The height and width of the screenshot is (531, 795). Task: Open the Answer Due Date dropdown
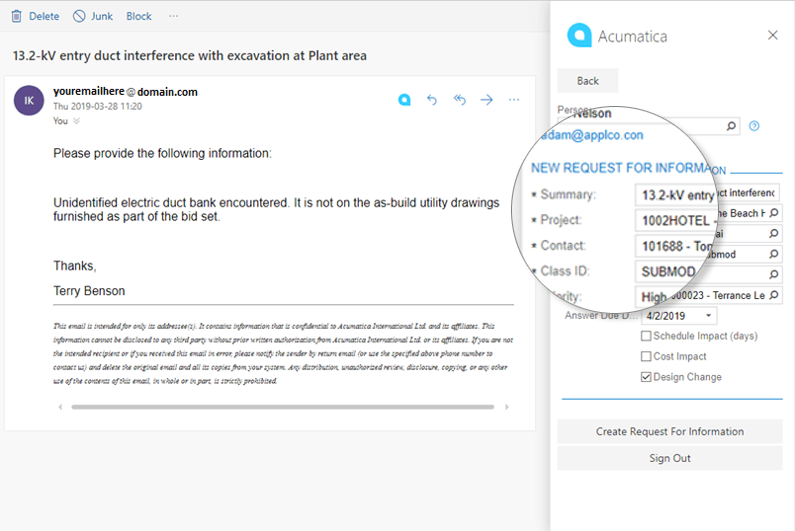click(708, 316)
